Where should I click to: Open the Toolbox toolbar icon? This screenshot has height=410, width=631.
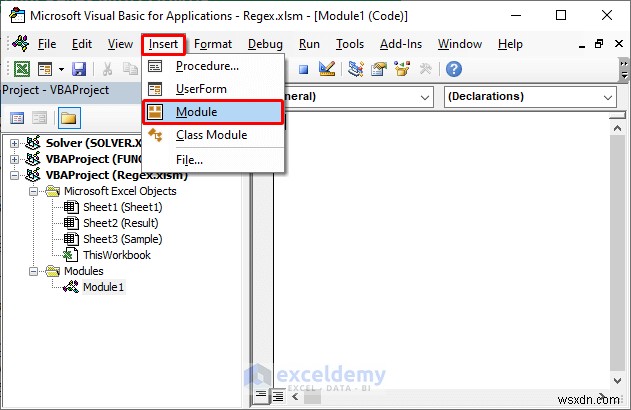pyautogui.click(x=425, y=69)
